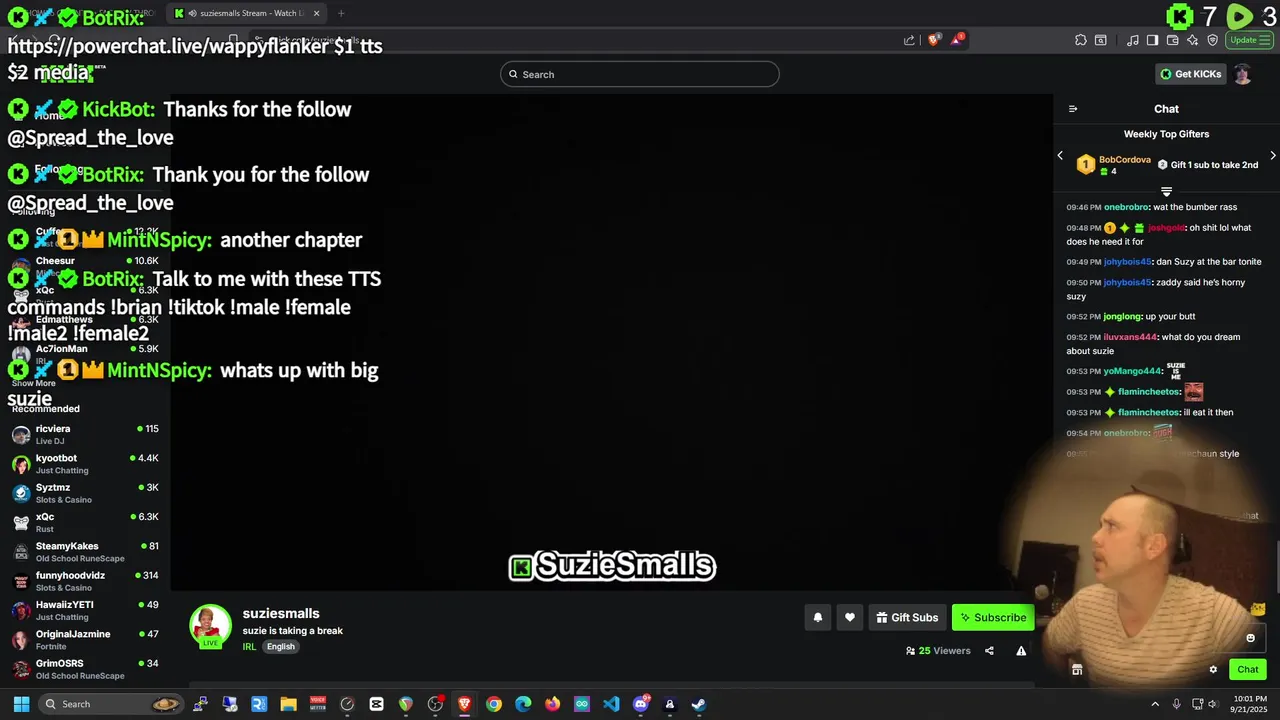Open Discord from the taskbar

coord(641,704)
